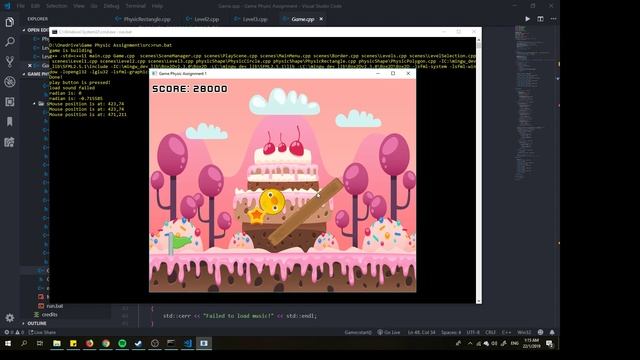Open the bottom activity bar icon above settings gear

(9, 142)
